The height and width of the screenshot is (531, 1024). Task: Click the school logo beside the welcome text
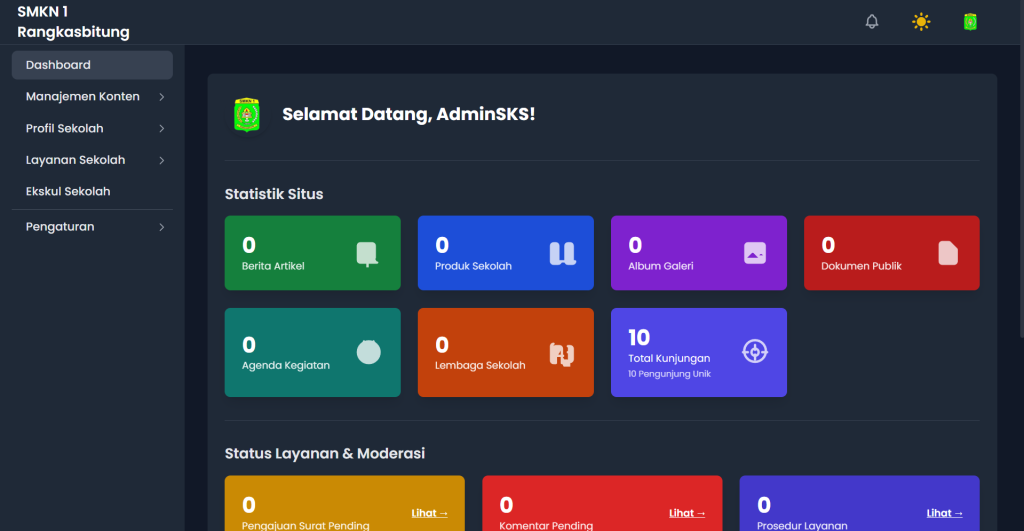[246, 115]
